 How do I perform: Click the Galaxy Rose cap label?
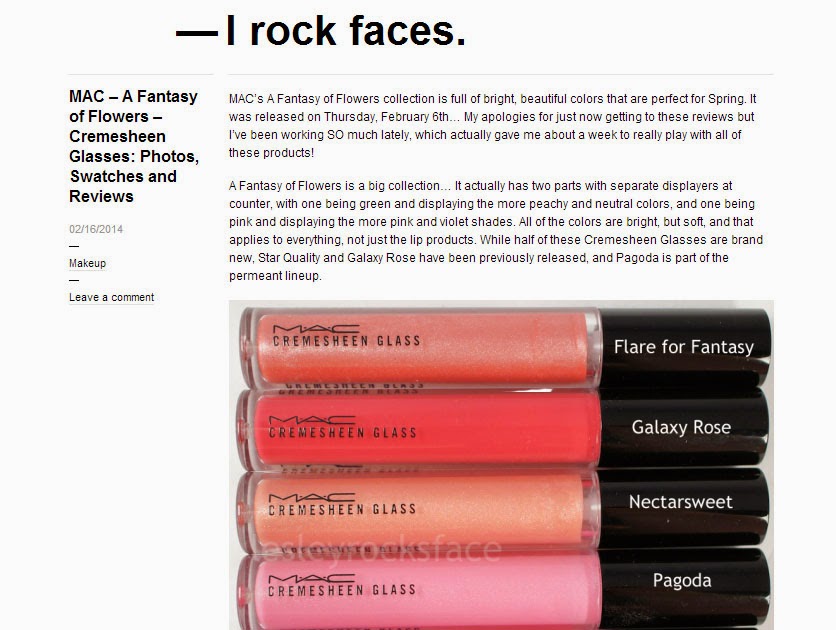tap(681, 427)
